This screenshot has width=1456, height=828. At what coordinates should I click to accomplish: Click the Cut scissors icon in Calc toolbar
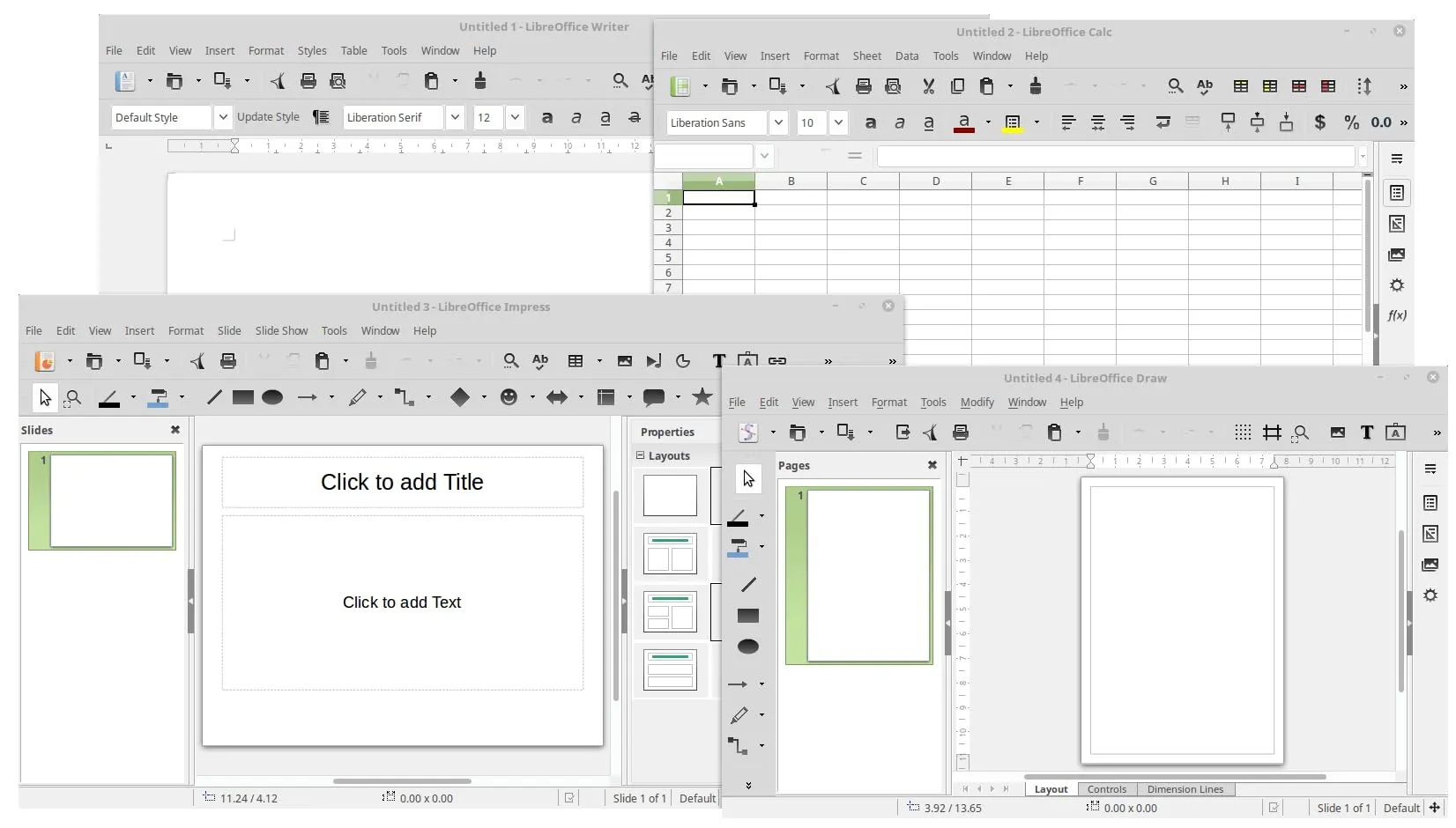[x=928, y=86]
